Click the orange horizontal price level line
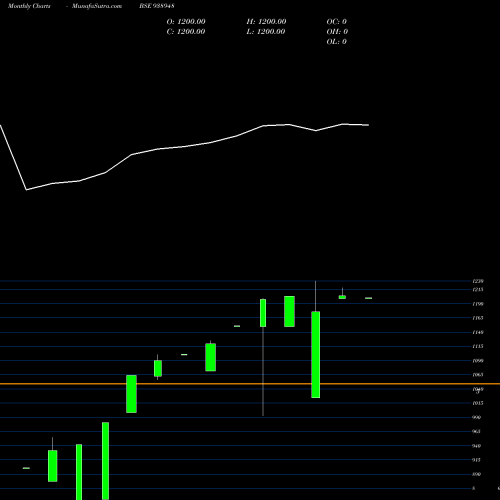 coord(250,384)
